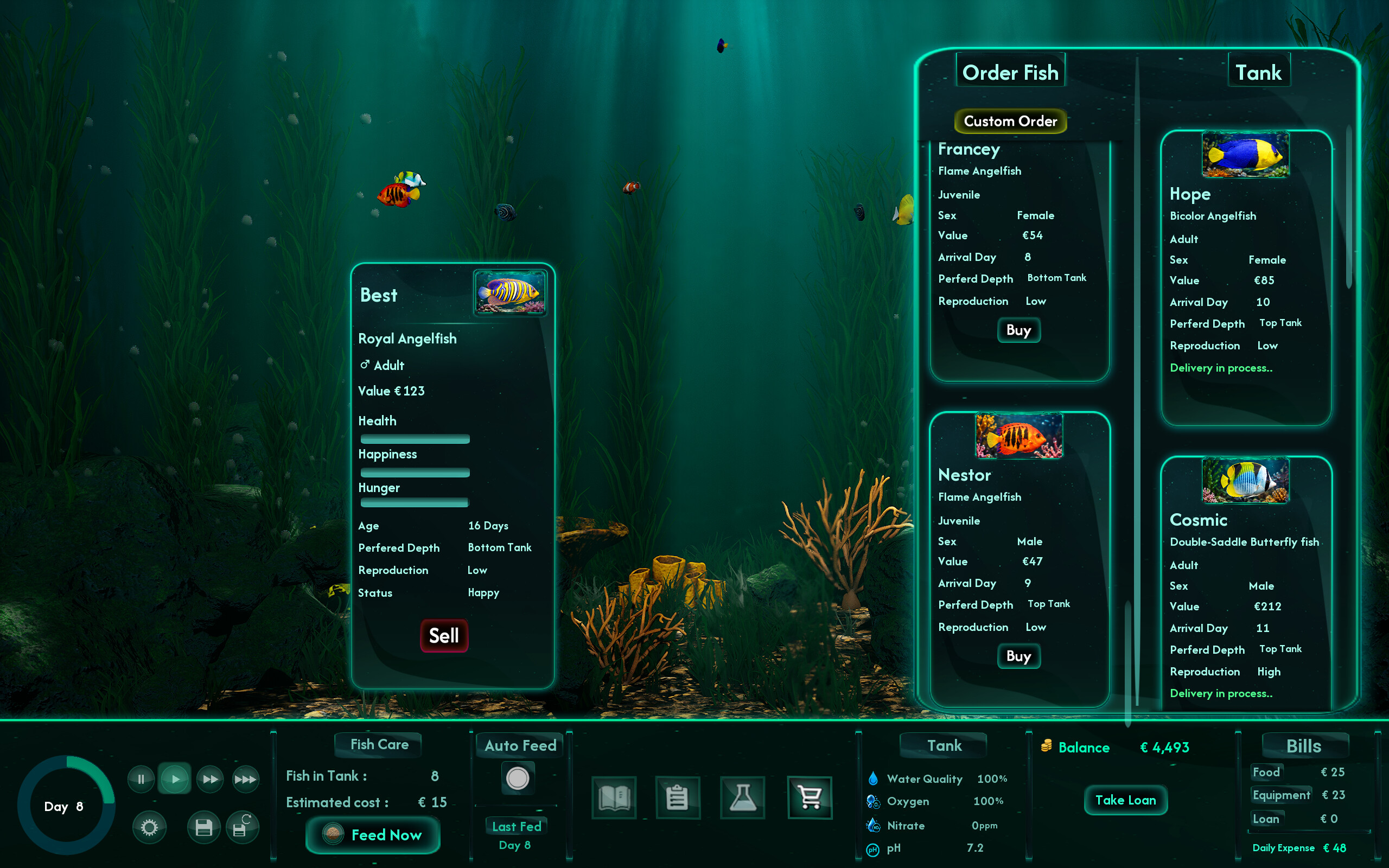This screenshot has height=868, width=1389.
Task: Open the fish encyclopedia book icon
Action: click(614, 797)
